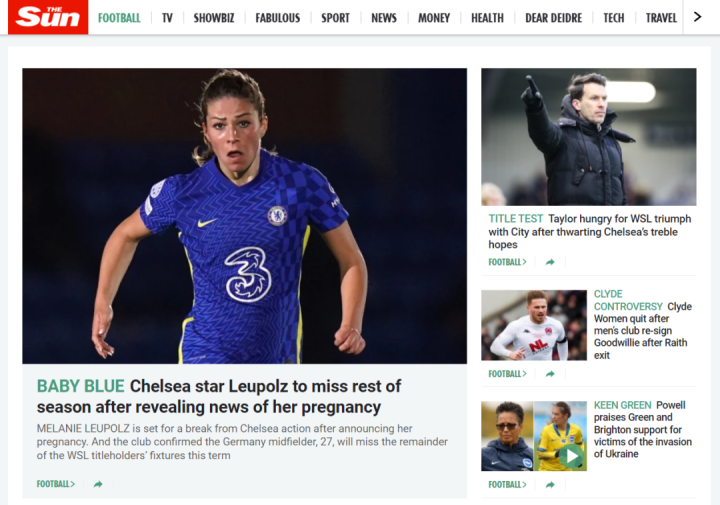
Task: Expand more navigation categories with right arrow
Action: [x=697, y=17]
